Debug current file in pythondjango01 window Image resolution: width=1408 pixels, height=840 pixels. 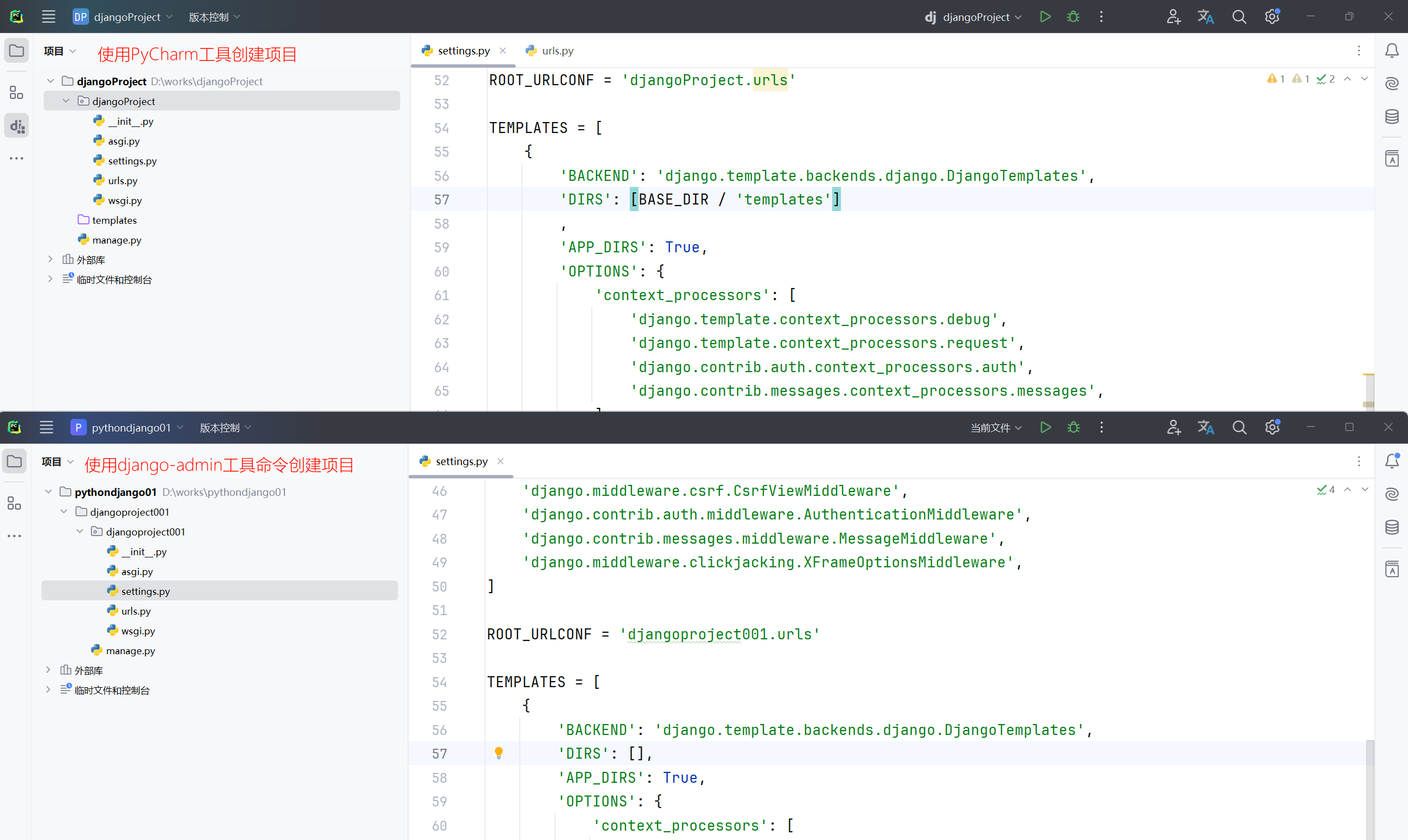coord(1073,427)
